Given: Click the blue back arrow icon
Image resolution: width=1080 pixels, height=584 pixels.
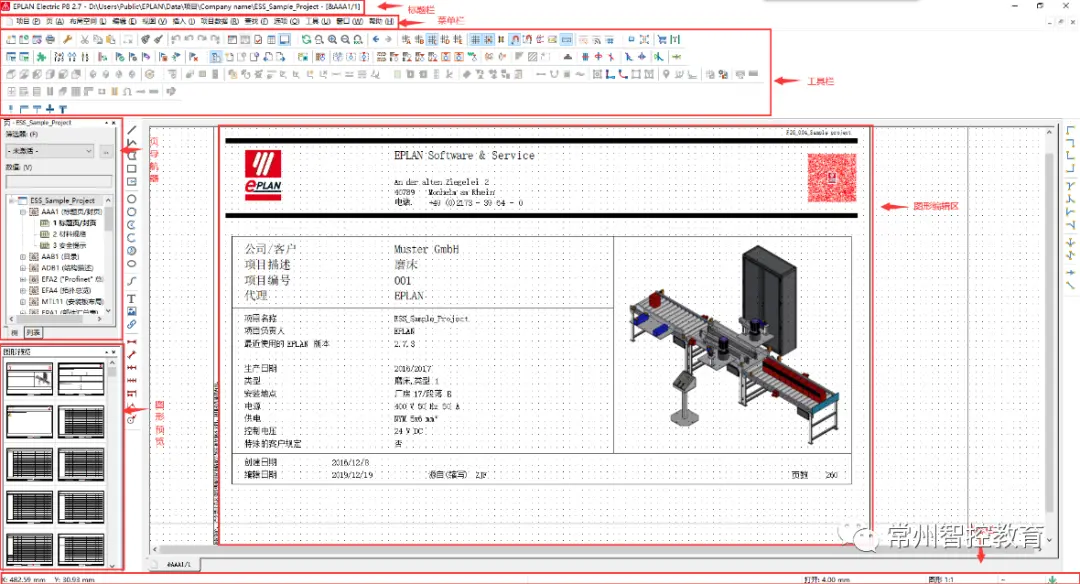Looking at the screenshot, I should click(375, 39).
